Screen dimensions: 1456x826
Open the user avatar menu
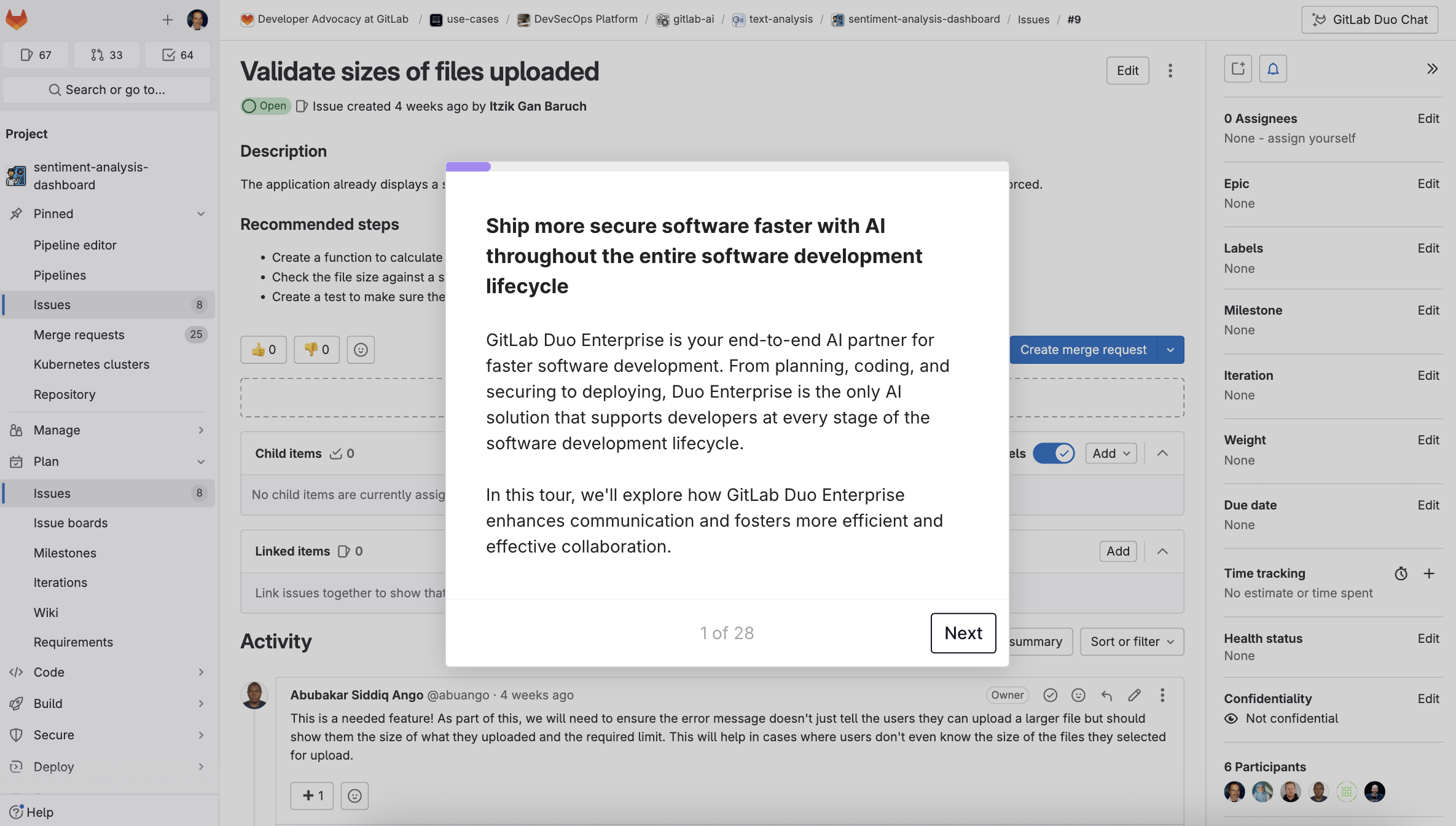tap(197, 20)
